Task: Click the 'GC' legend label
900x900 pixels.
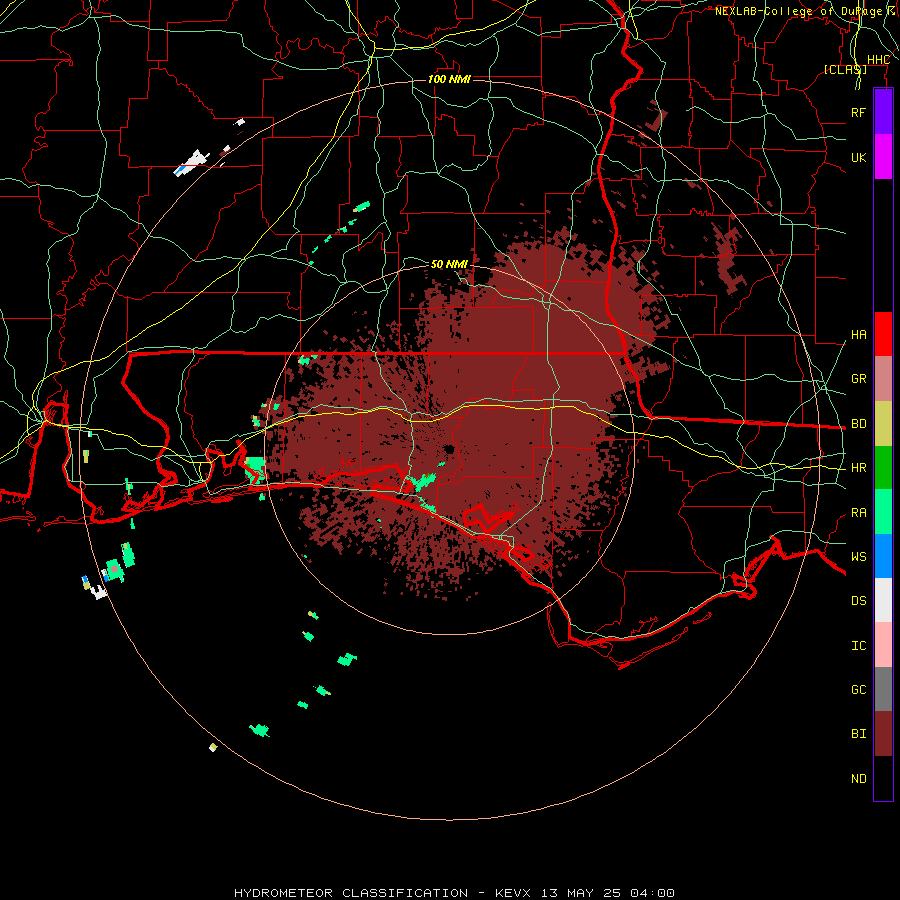Action: 858,689
